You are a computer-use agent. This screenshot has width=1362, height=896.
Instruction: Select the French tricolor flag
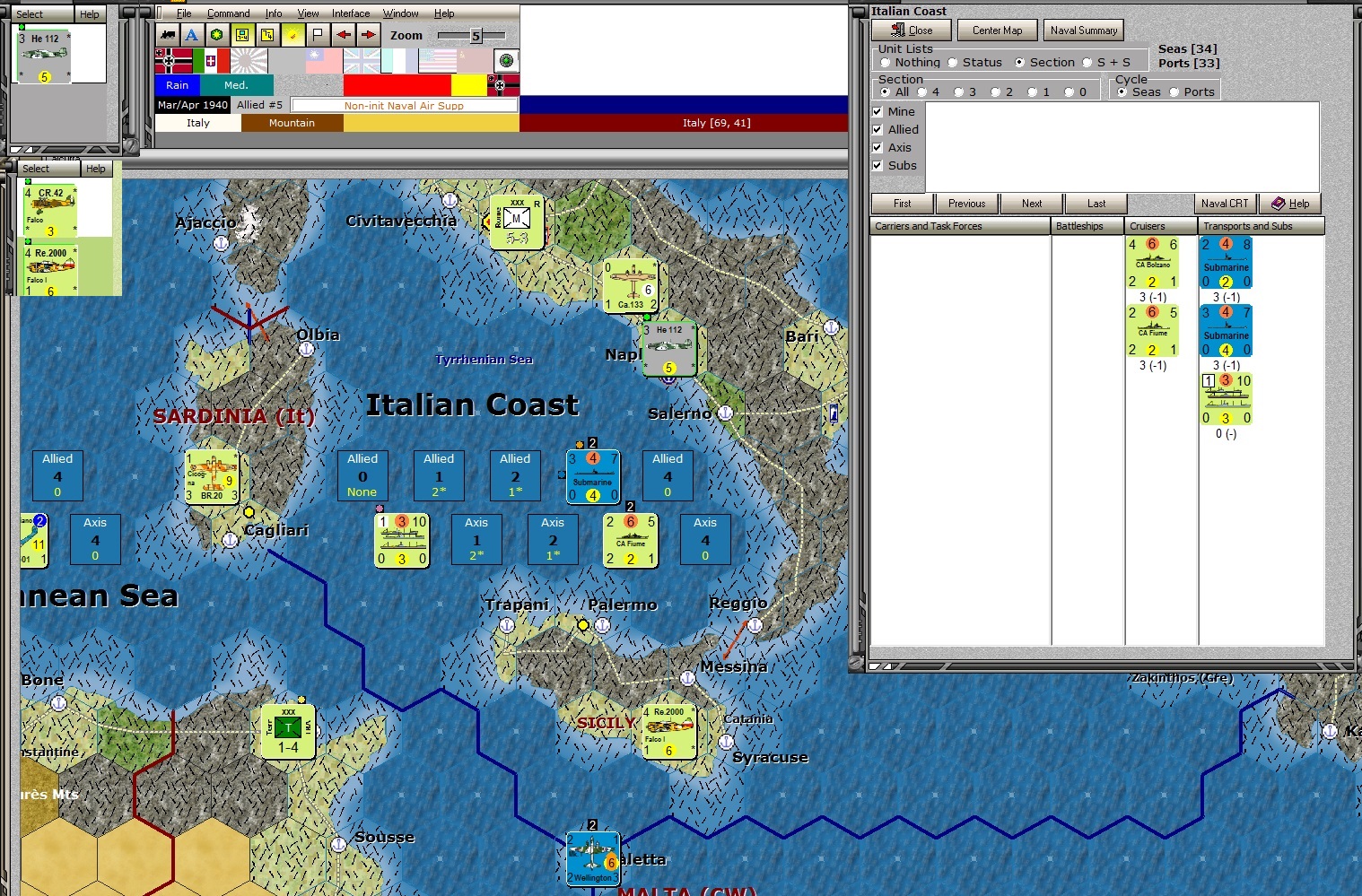[399, 61]
